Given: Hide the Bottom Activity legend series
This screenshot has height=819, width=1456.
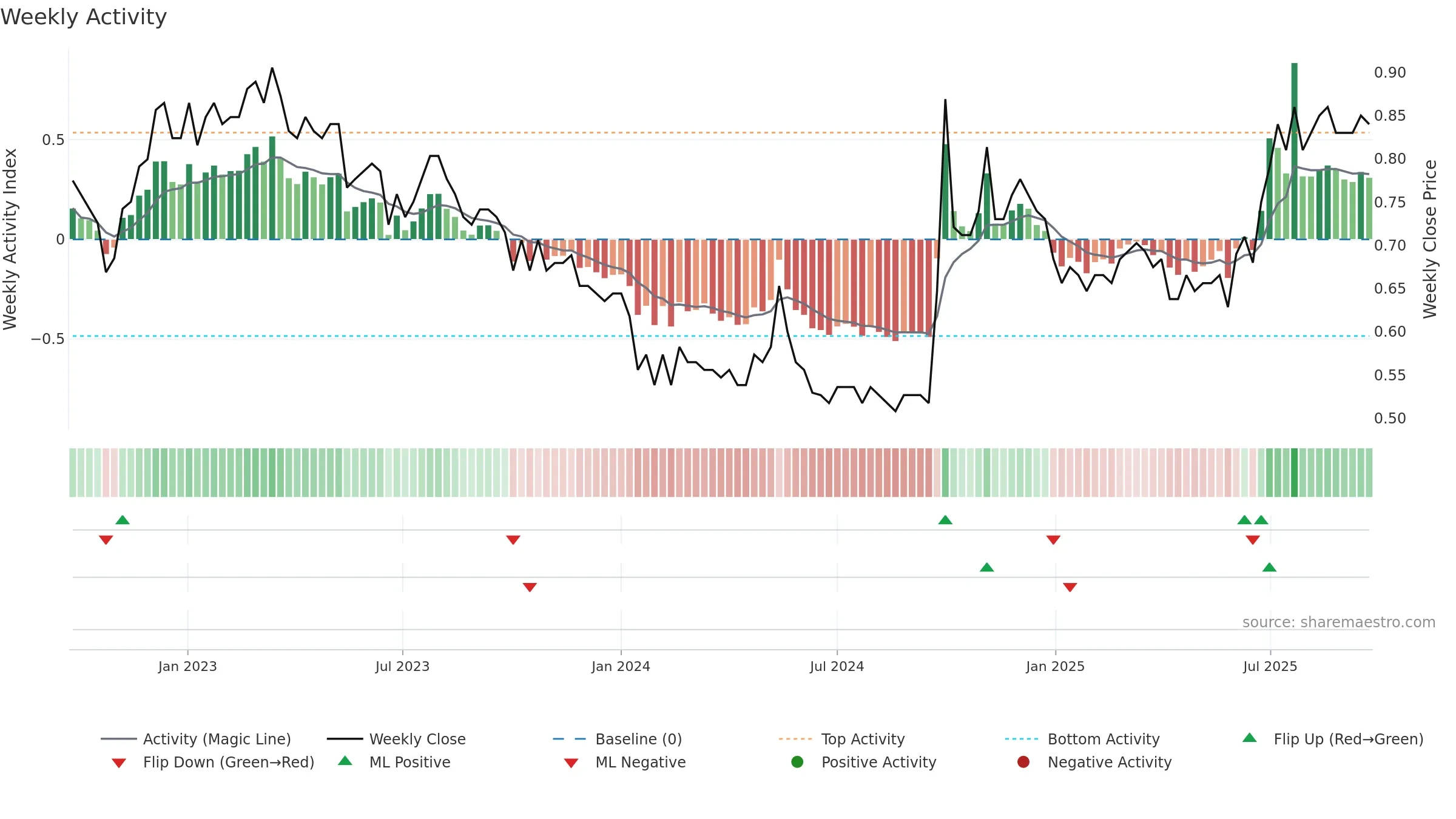Looking at the screenshot, I should click(x=1082, y=739).
